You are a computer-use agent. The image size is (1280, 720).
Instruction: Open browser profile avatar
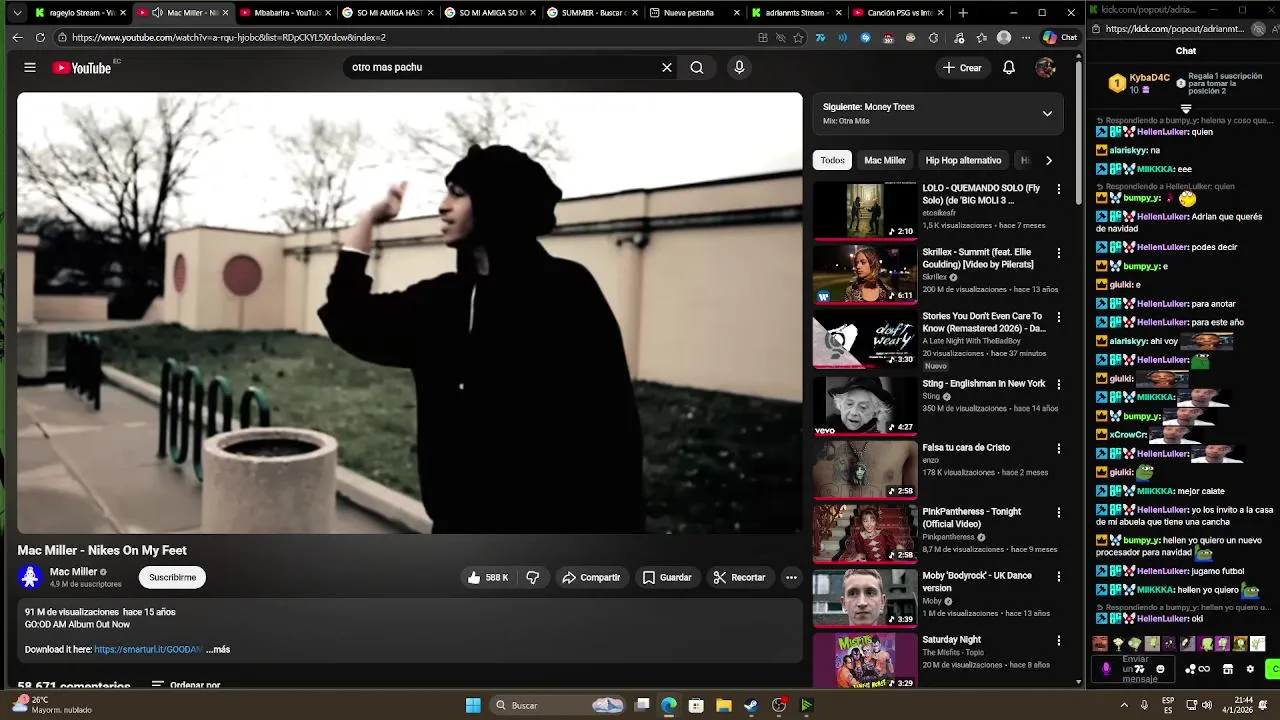1004,37
